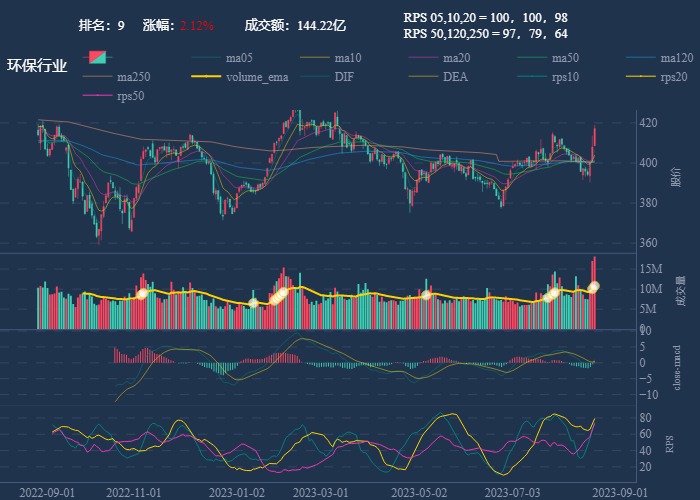Toggle rps50 legend item

[x=129, y=96]
